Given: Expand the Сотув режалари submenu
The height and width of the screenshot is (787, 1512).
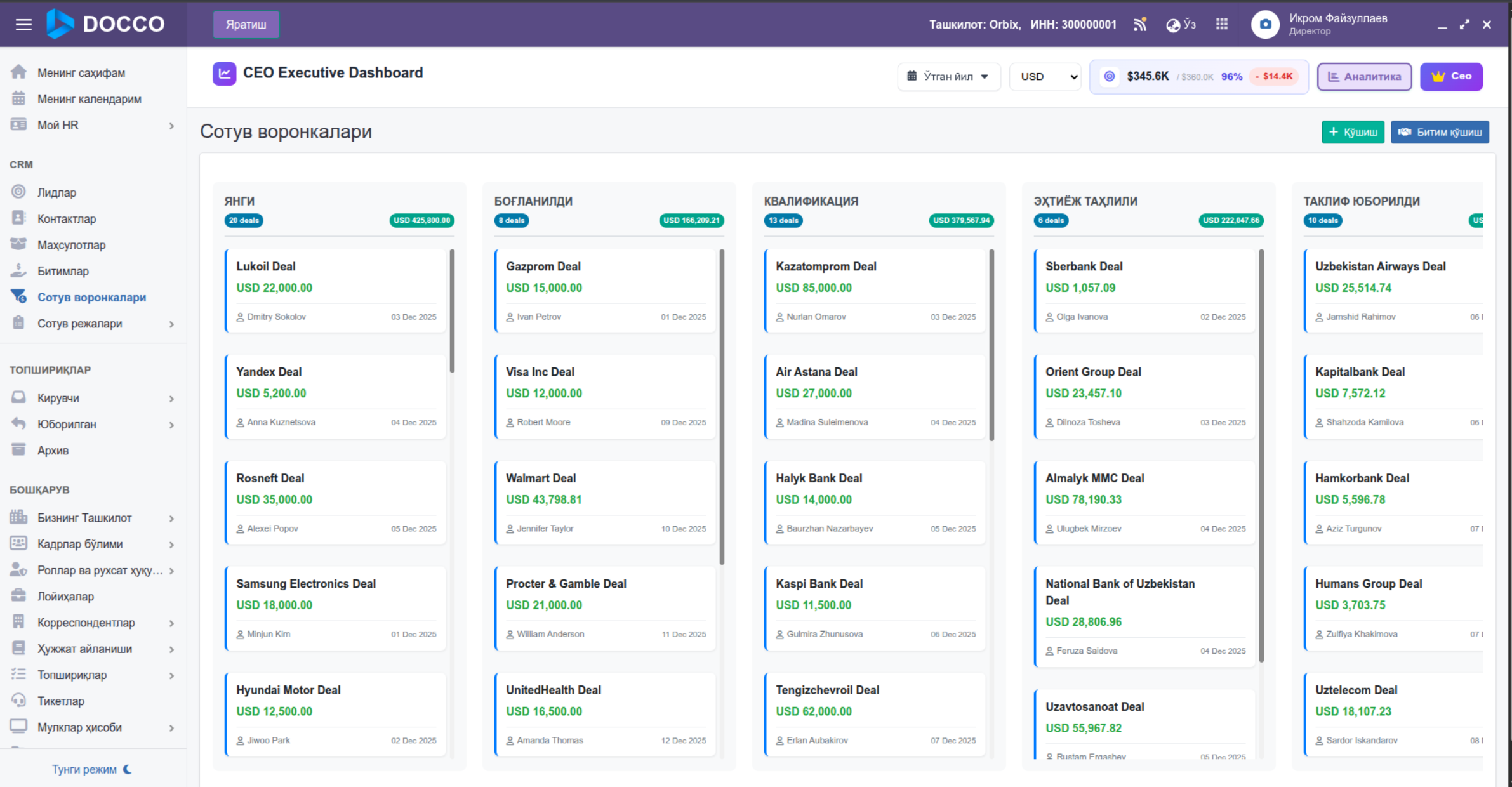Looking at the screenshot, I should pyautogui.click(x=171, y=324).
